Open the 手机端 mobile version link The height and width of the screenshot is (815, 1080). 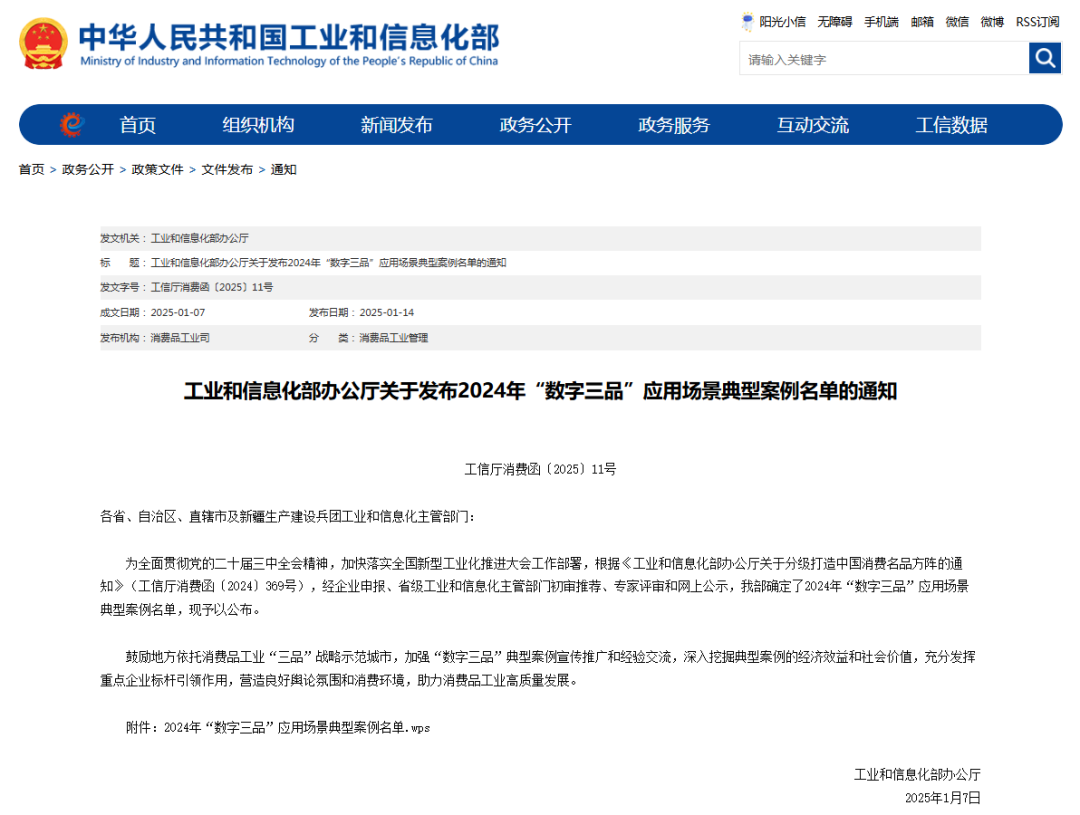coord(880,21)
